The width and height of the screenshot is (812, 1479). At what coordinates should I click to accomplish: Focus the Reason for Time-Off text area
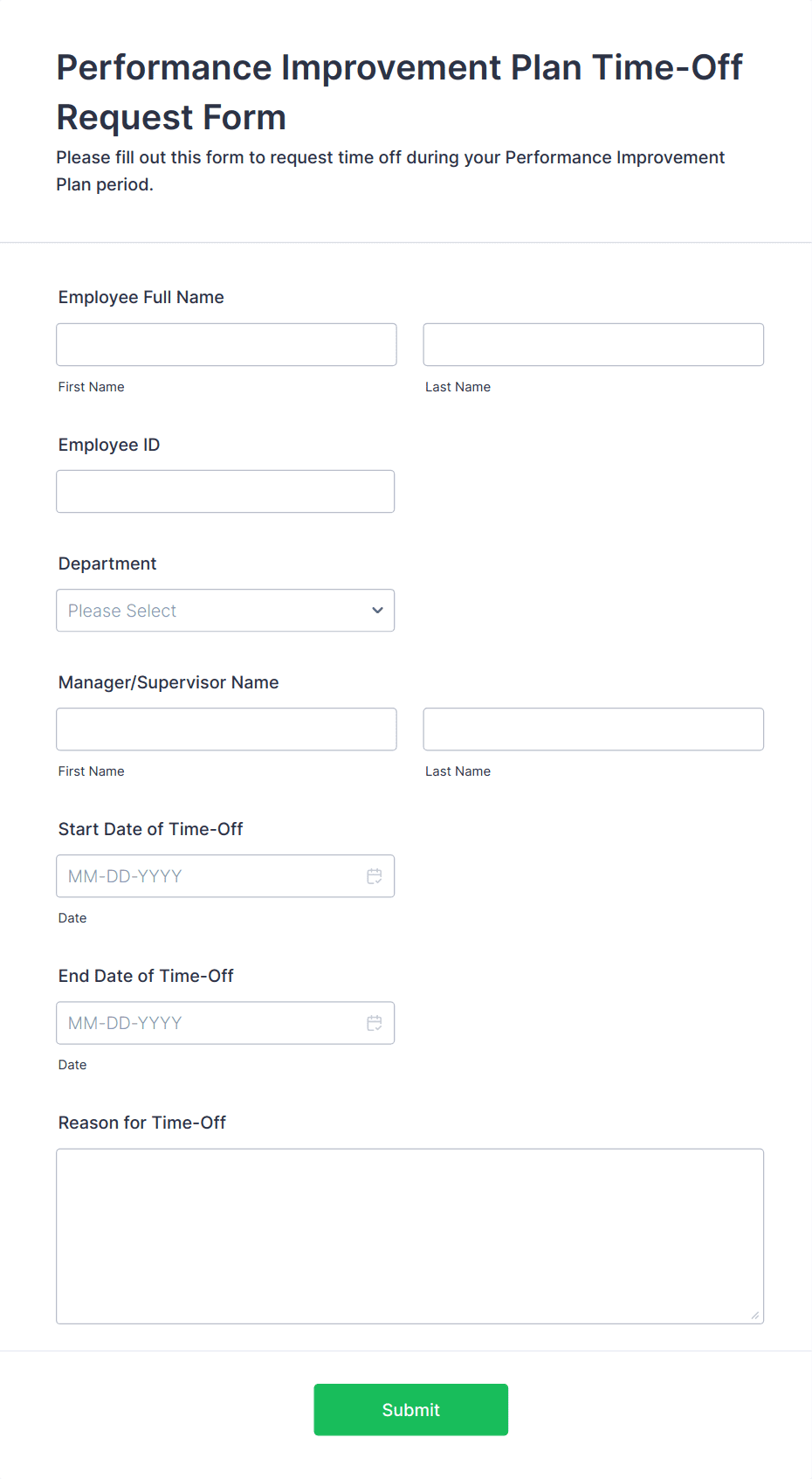pos(409,1236)
